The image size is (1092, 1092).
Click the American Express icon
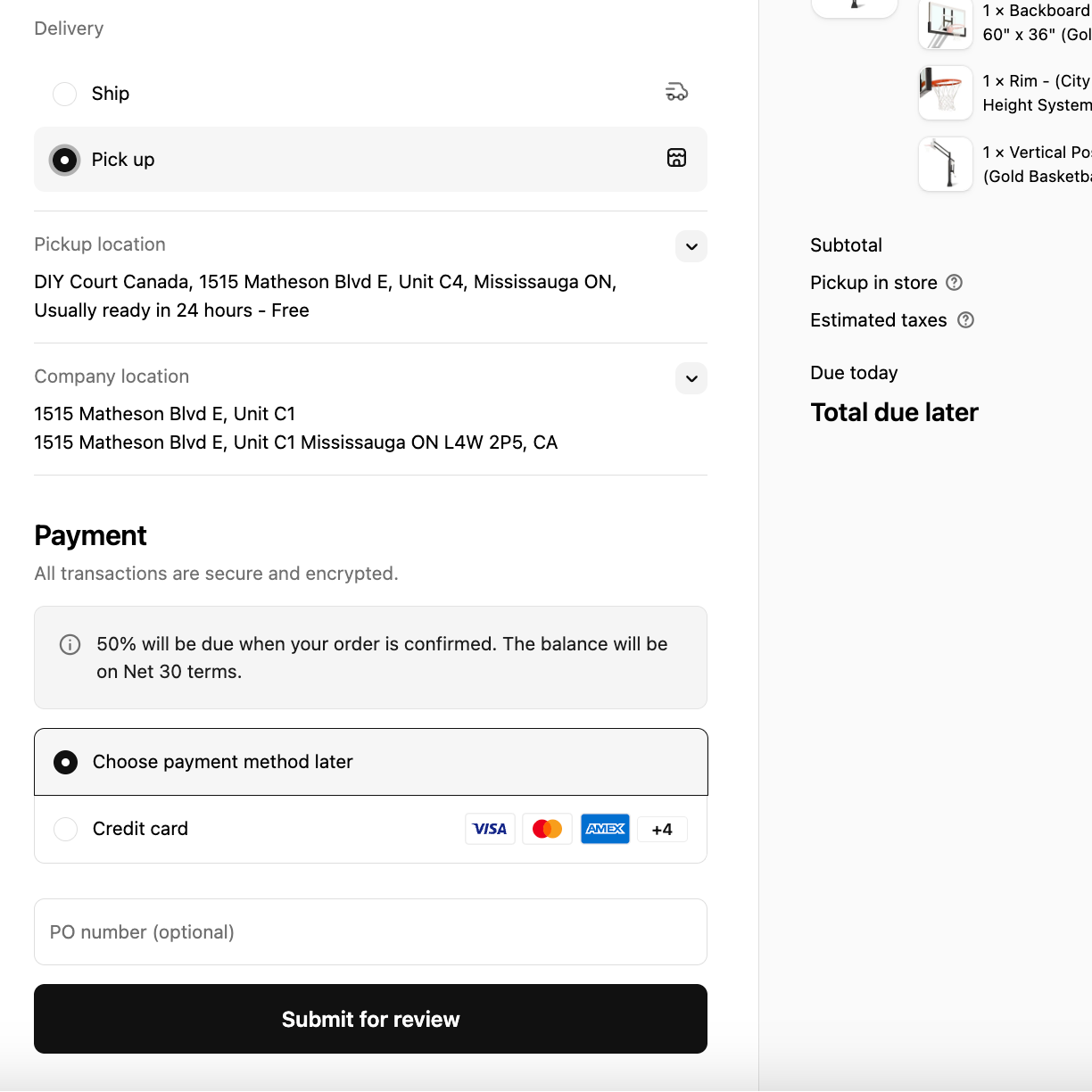(x=605, y=829)
